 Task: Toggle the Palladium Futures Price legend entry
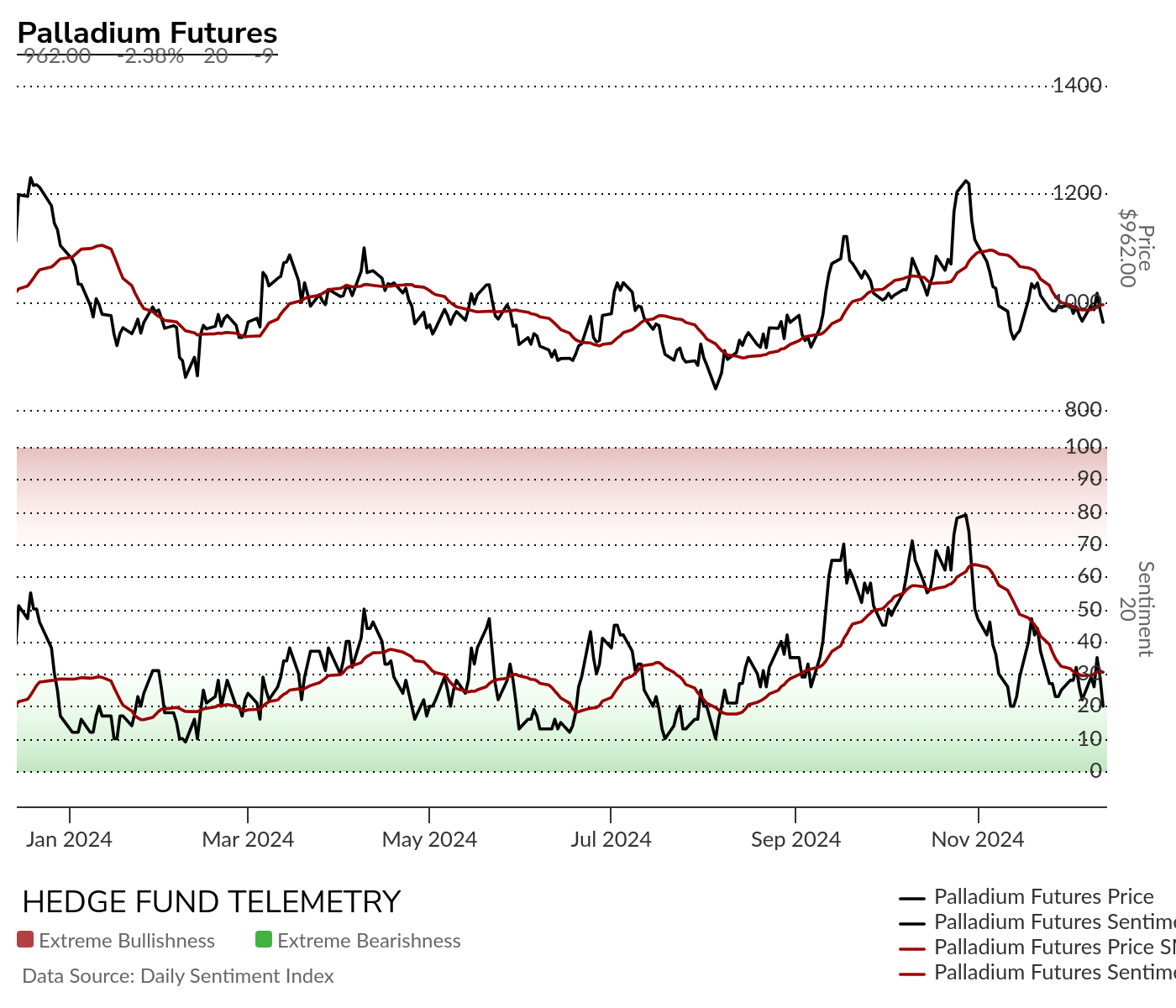pyautogui.click(x=1026, y=897)
